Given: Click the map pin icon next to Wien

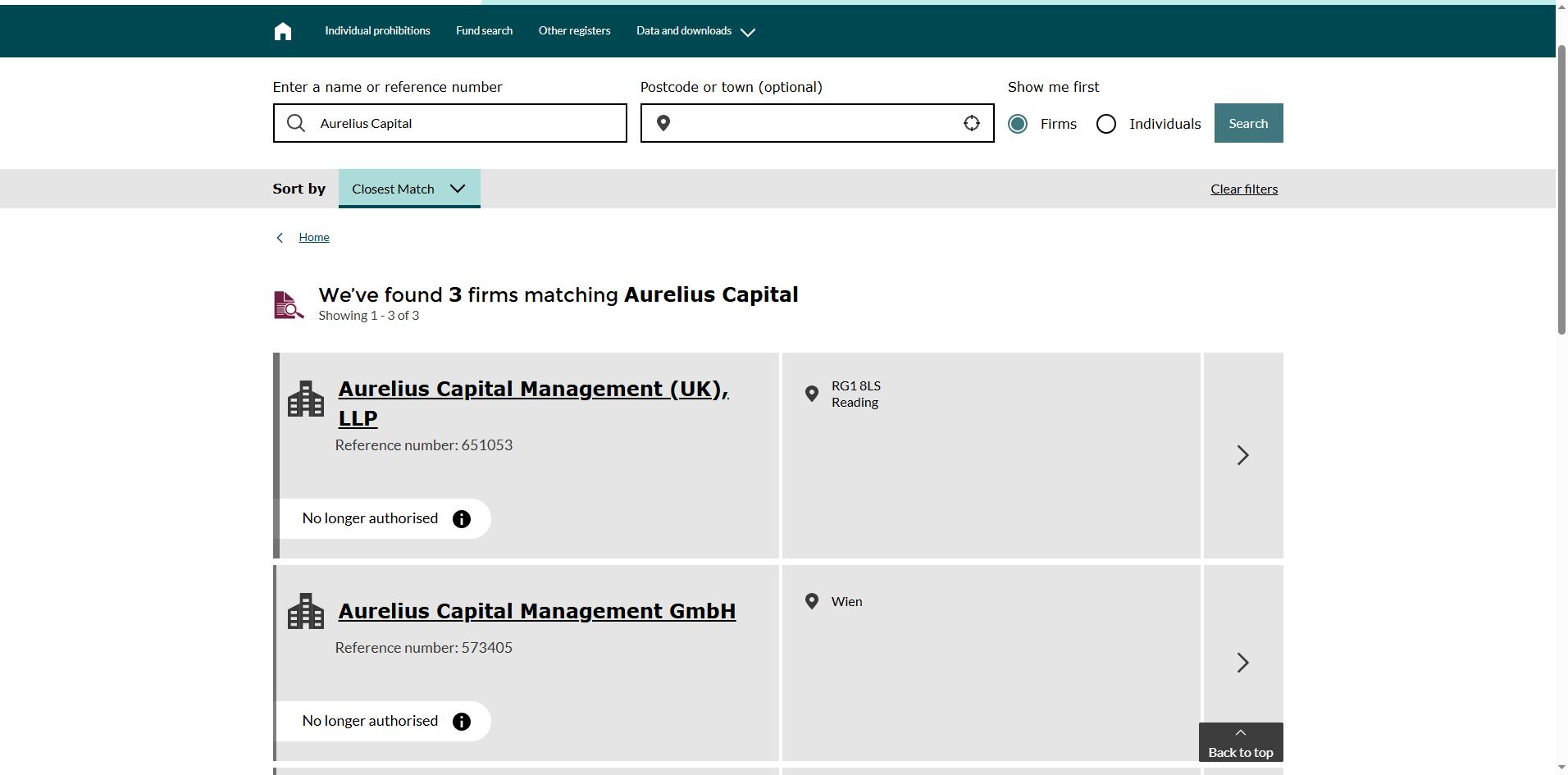Looking at the screenshot, I should [812, 601].
